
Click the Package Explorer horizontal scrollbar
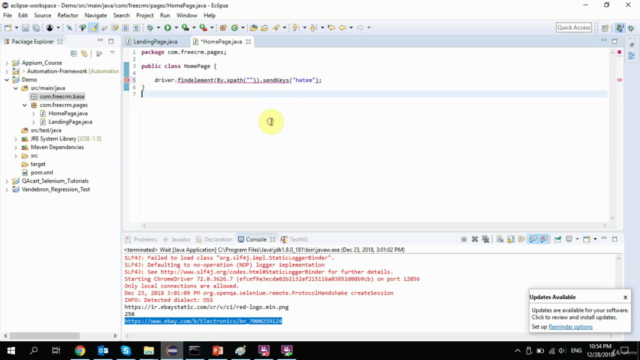click(45, 336)
